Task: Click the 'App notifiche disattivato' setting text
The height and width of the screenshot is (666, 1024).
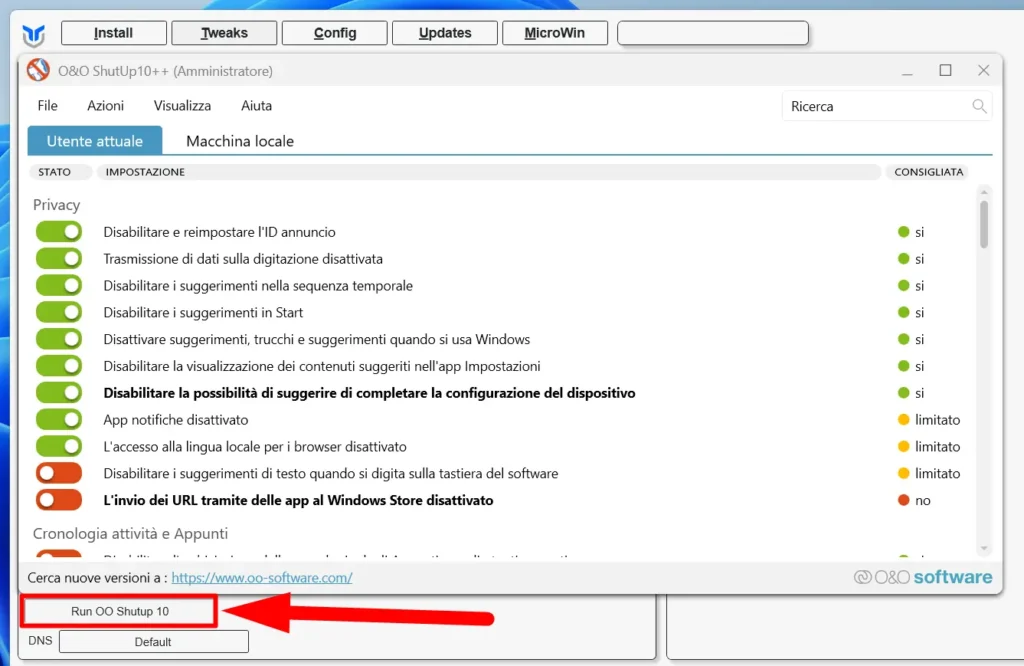Action: click(176, 419)
